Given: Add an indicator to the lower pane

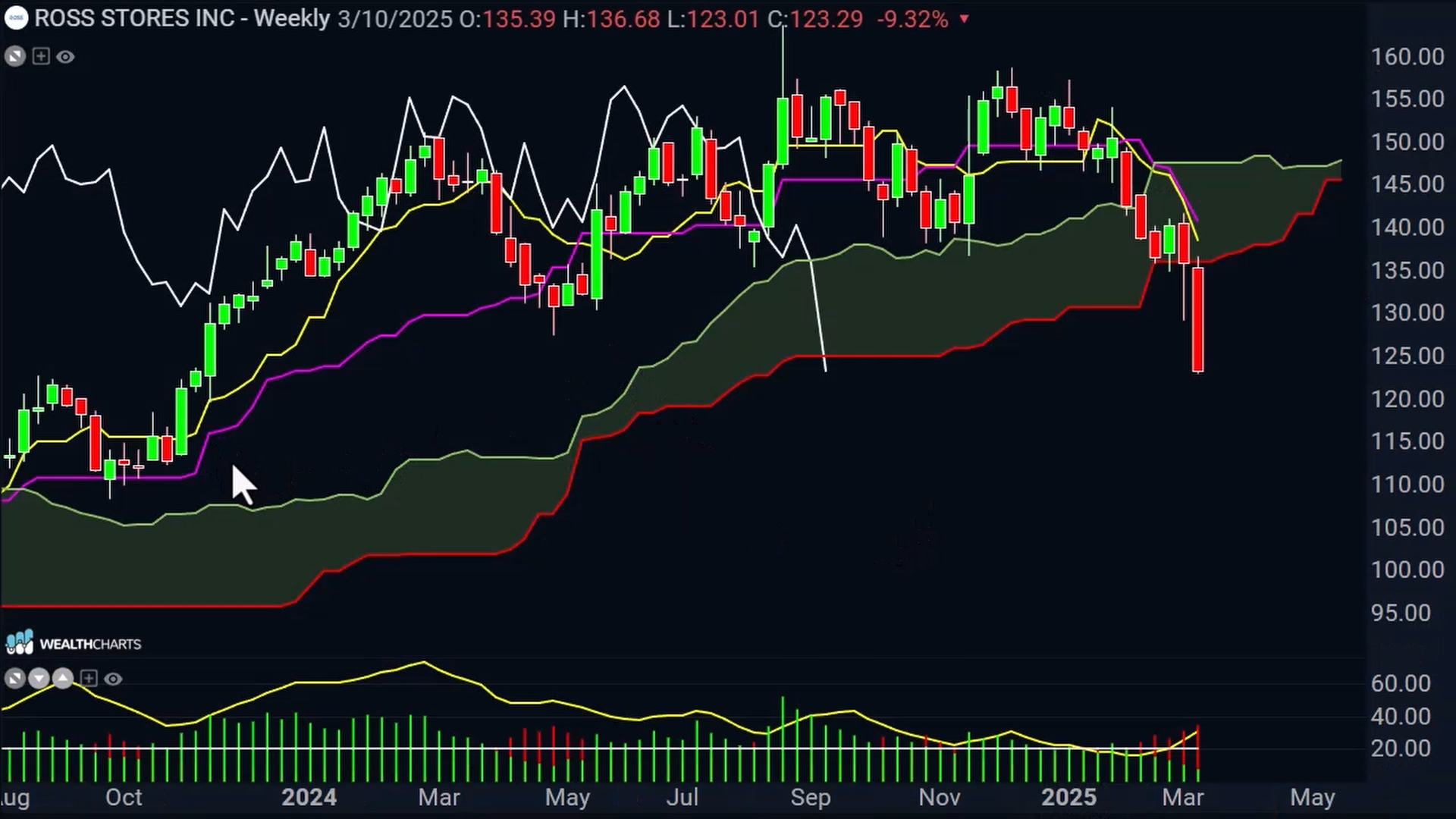Looking at the screenshot, I should tap(89, 679).
